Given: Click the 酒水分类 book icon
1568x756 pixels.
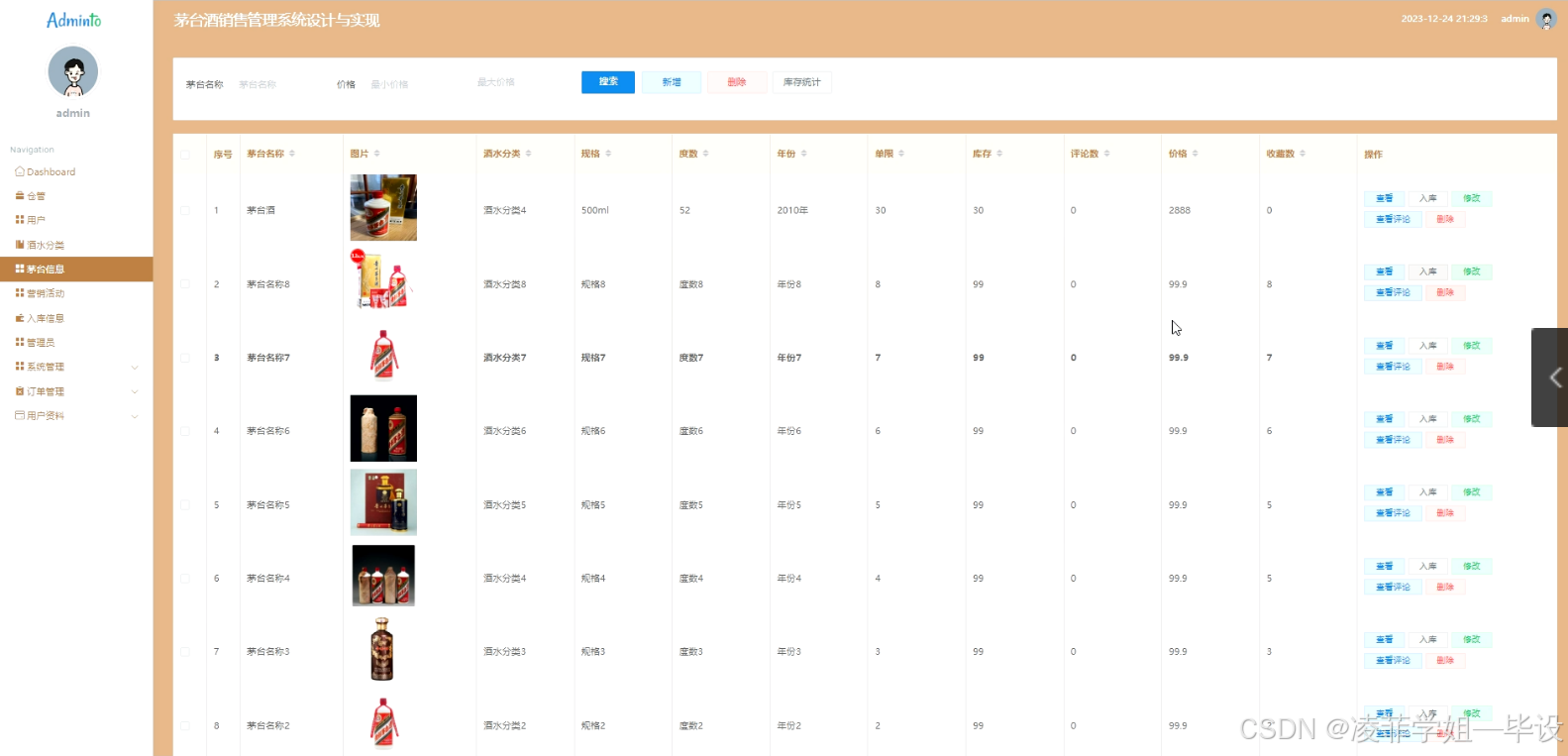Looking at the screenshot, I should coord(20,245).
